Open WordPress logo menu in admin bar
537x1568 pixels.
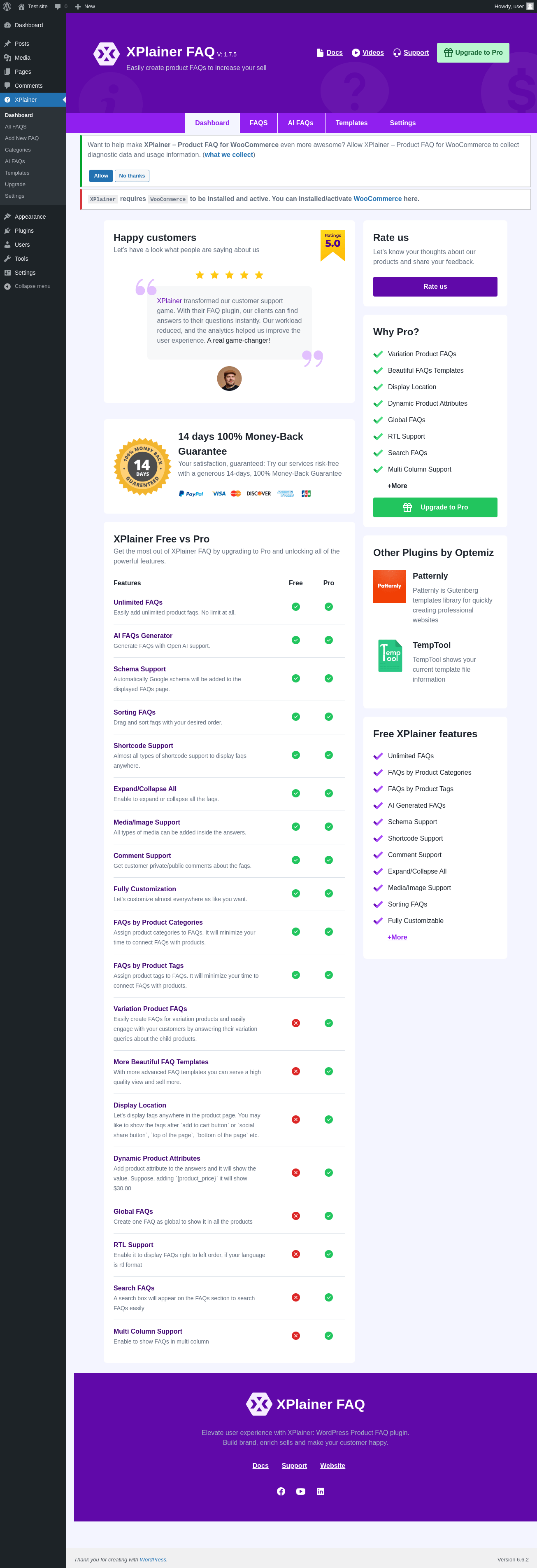pyautogui.click(x=7, y=7)
